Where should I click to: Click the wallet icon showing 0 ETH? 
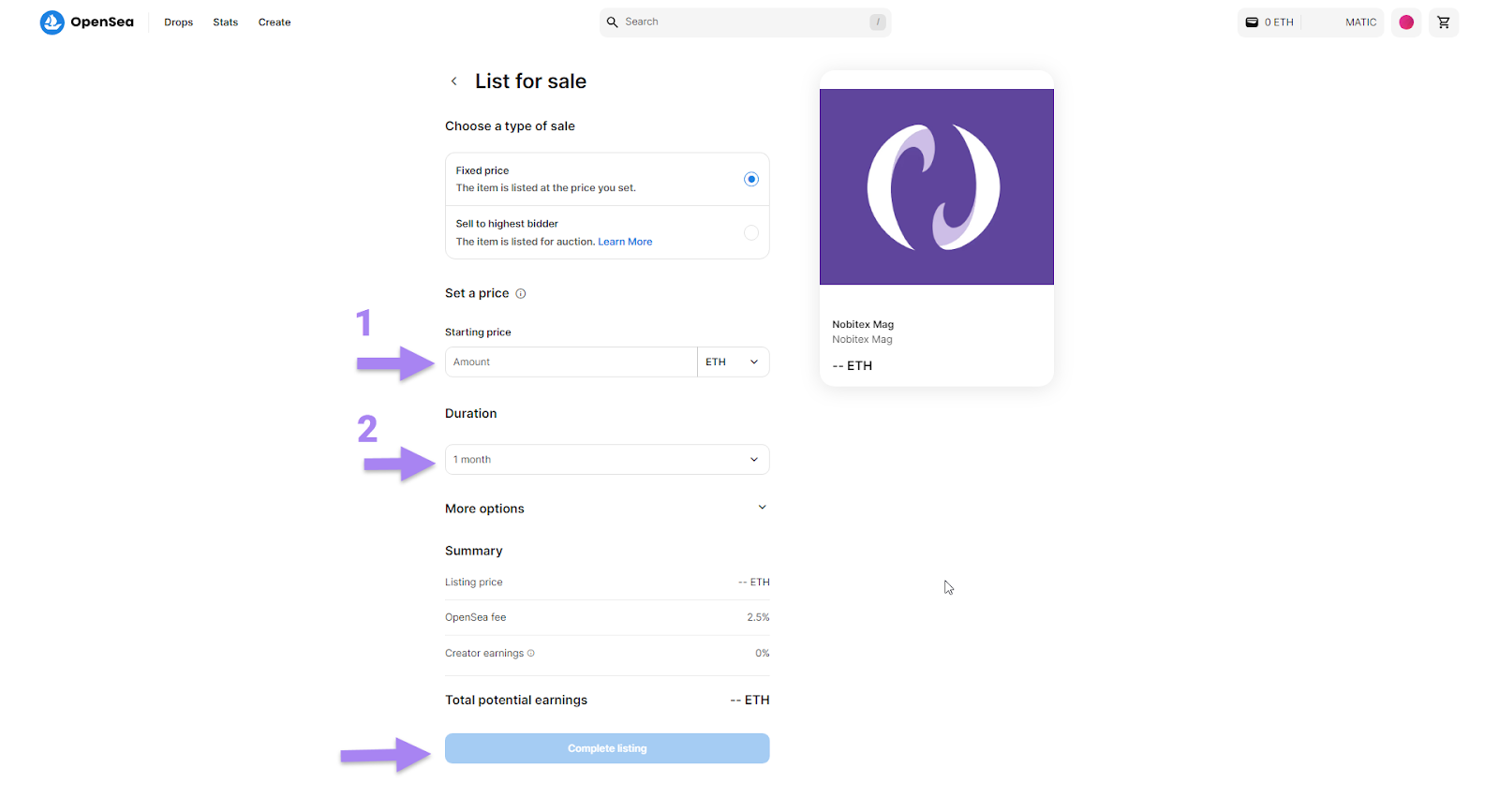pos(1252,22)
